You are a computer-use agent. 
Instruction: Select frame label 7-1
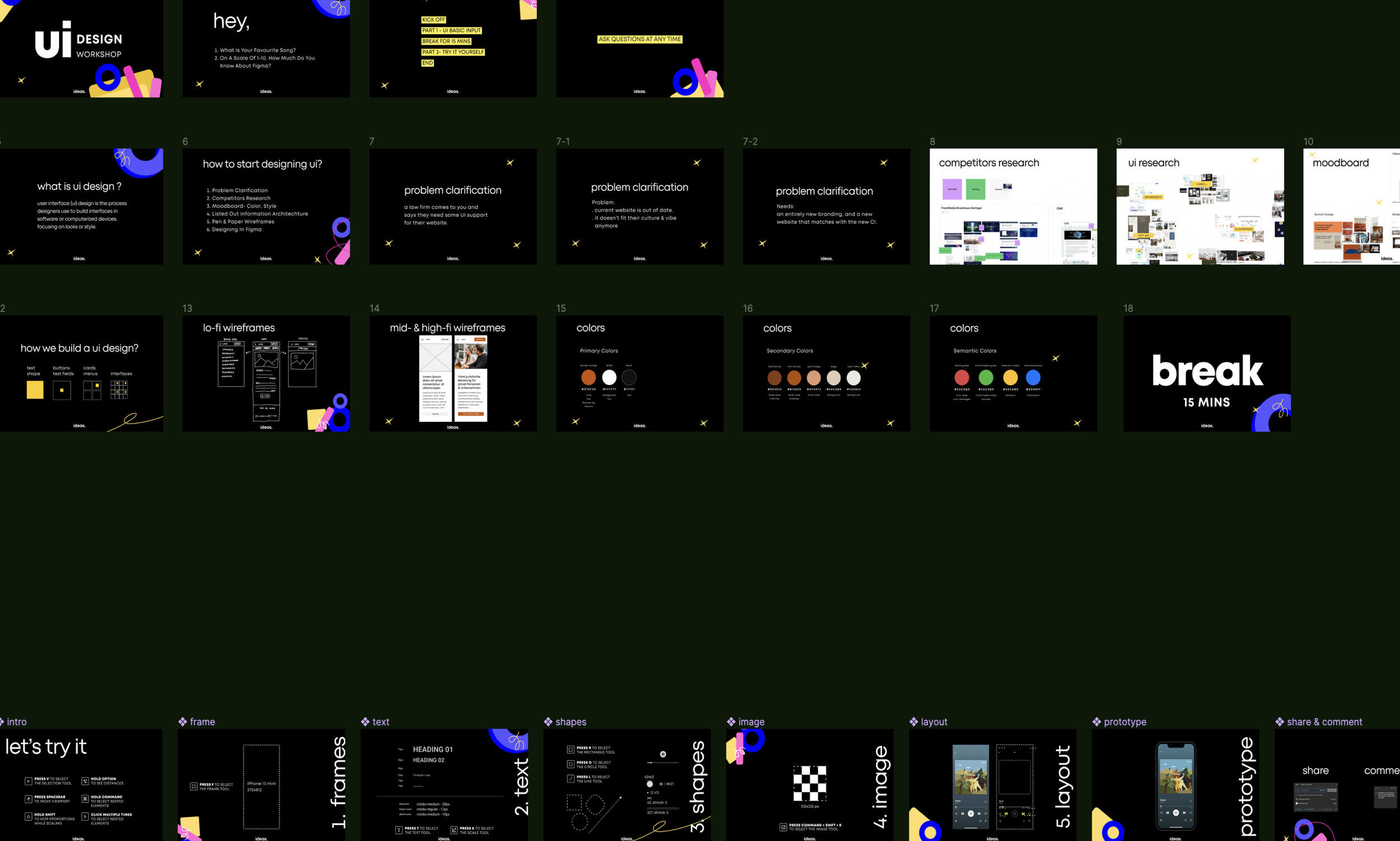click(562, 141)
